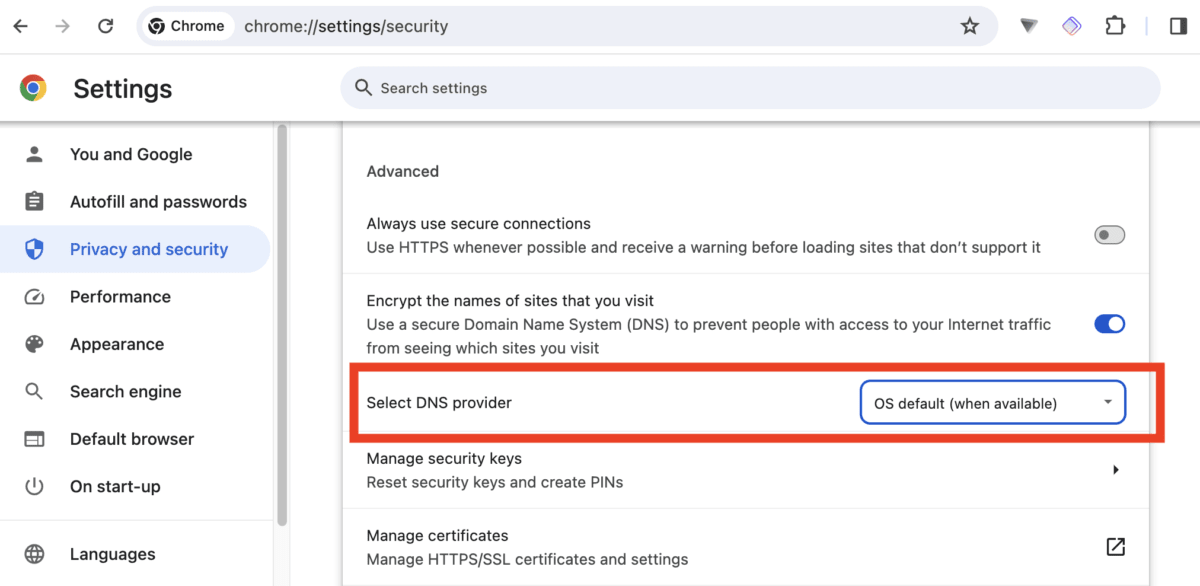Click the sidebar vertical scrollbar
Screen dimensions: 1200x586
click(x=282, y=324)
